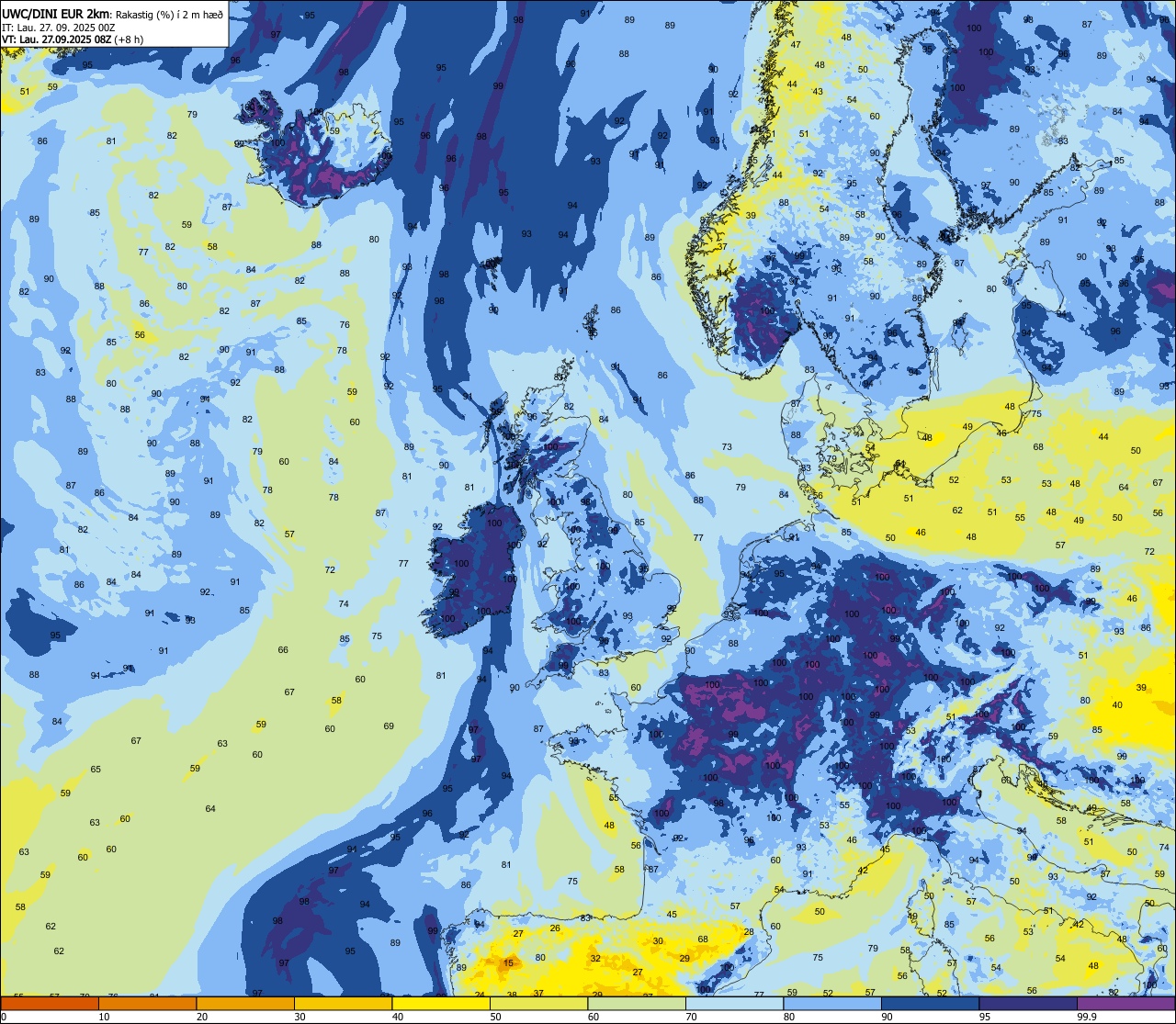Select the 30–40% golden yellow legend swatch
Image resolution: width=1176 pixels, height=1024 pixels.
[343, 1003]
